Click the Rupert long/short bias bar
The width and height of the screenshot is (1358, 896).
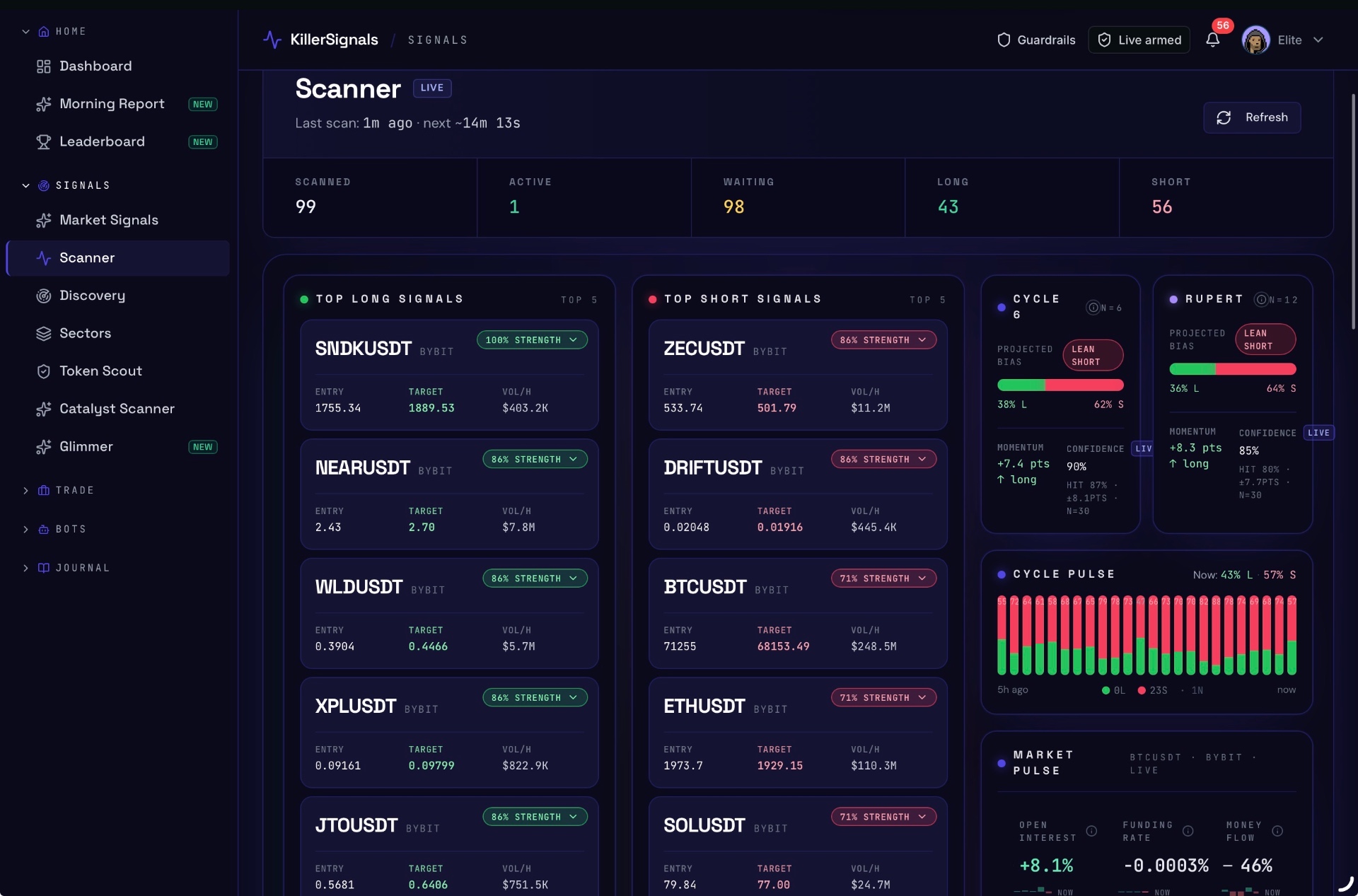coord(1233,369)
